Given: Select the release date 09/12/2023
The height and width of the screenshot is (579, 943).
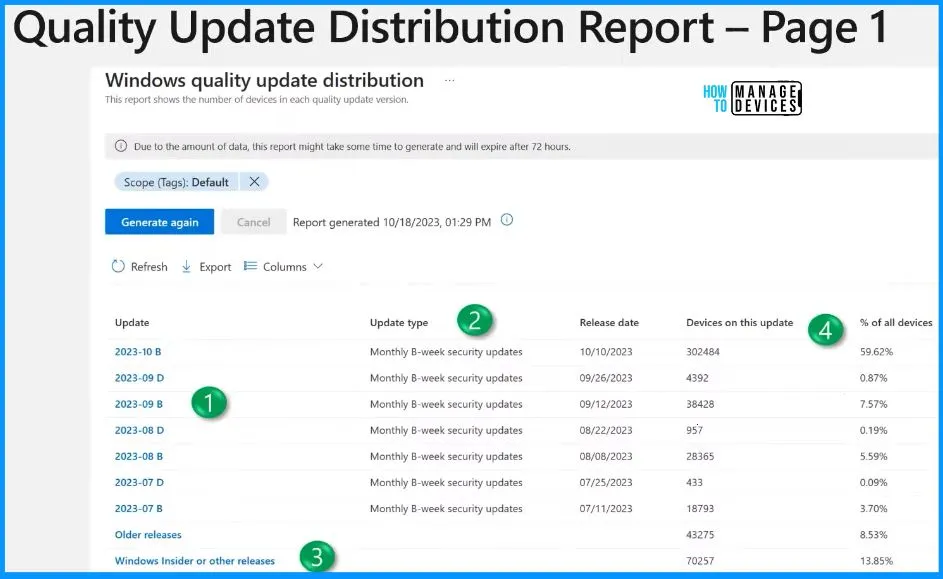Looking at the screenshot, I should 606,404.
